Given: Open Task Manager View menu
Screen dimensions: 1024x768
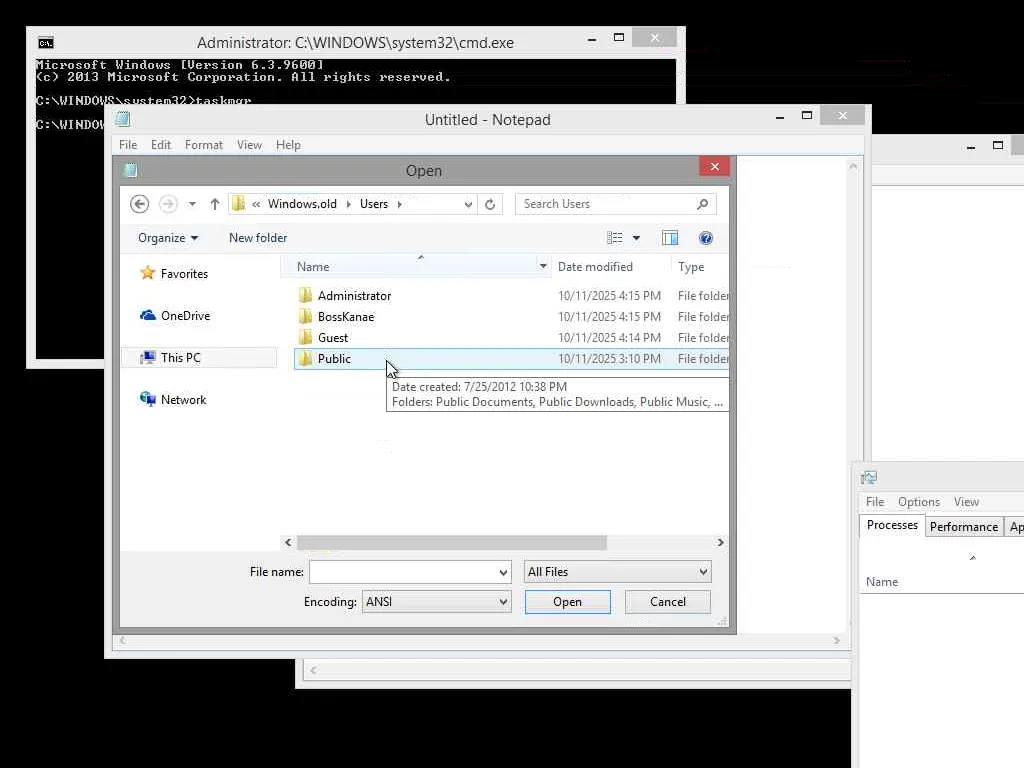Looking at the screenshot, I should pyautogui.click(x=966, y=502).
